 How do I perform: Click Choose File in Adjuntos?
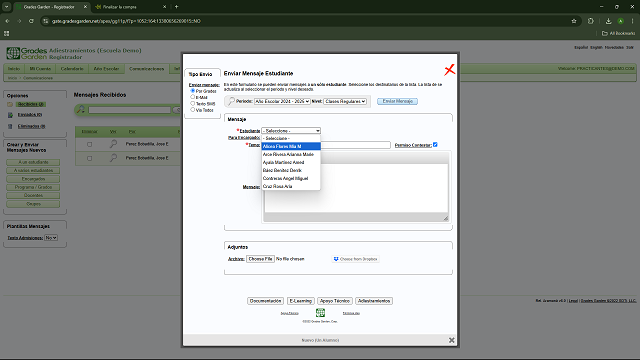[x=260, y=259]
